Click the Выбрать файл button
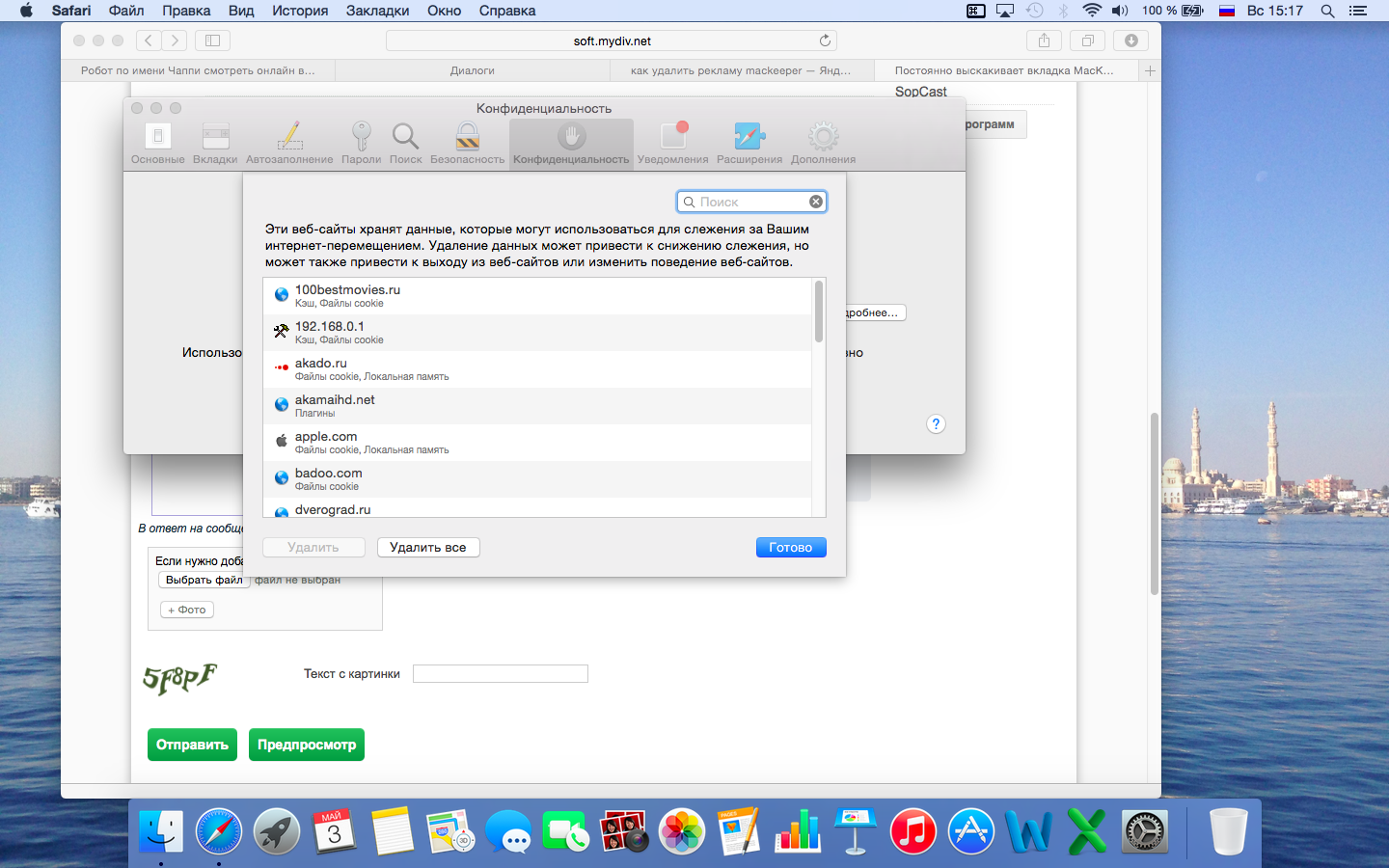Image resolution: width=1389 pixels, height=868 pixels. (x=204, y=580)
